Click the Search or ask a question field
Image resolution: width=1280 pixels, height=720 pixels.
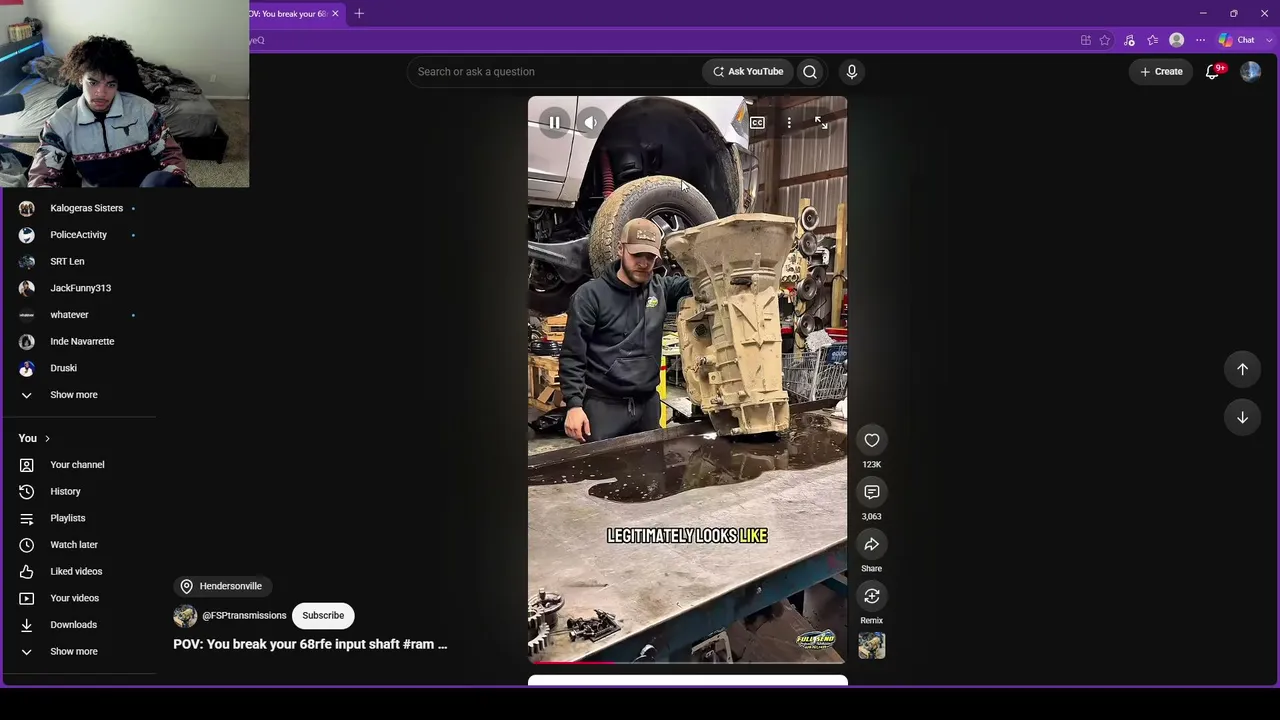coord(555,72)
